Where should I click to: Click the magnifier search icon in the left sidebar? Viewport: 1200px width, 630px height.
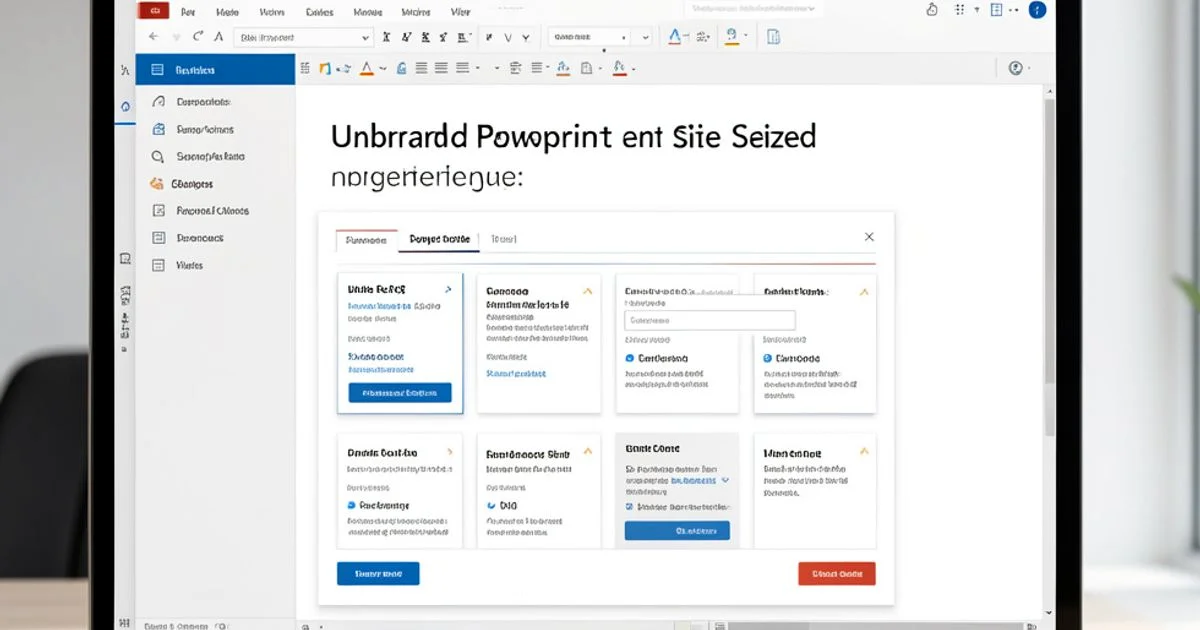tap(157, 157)
